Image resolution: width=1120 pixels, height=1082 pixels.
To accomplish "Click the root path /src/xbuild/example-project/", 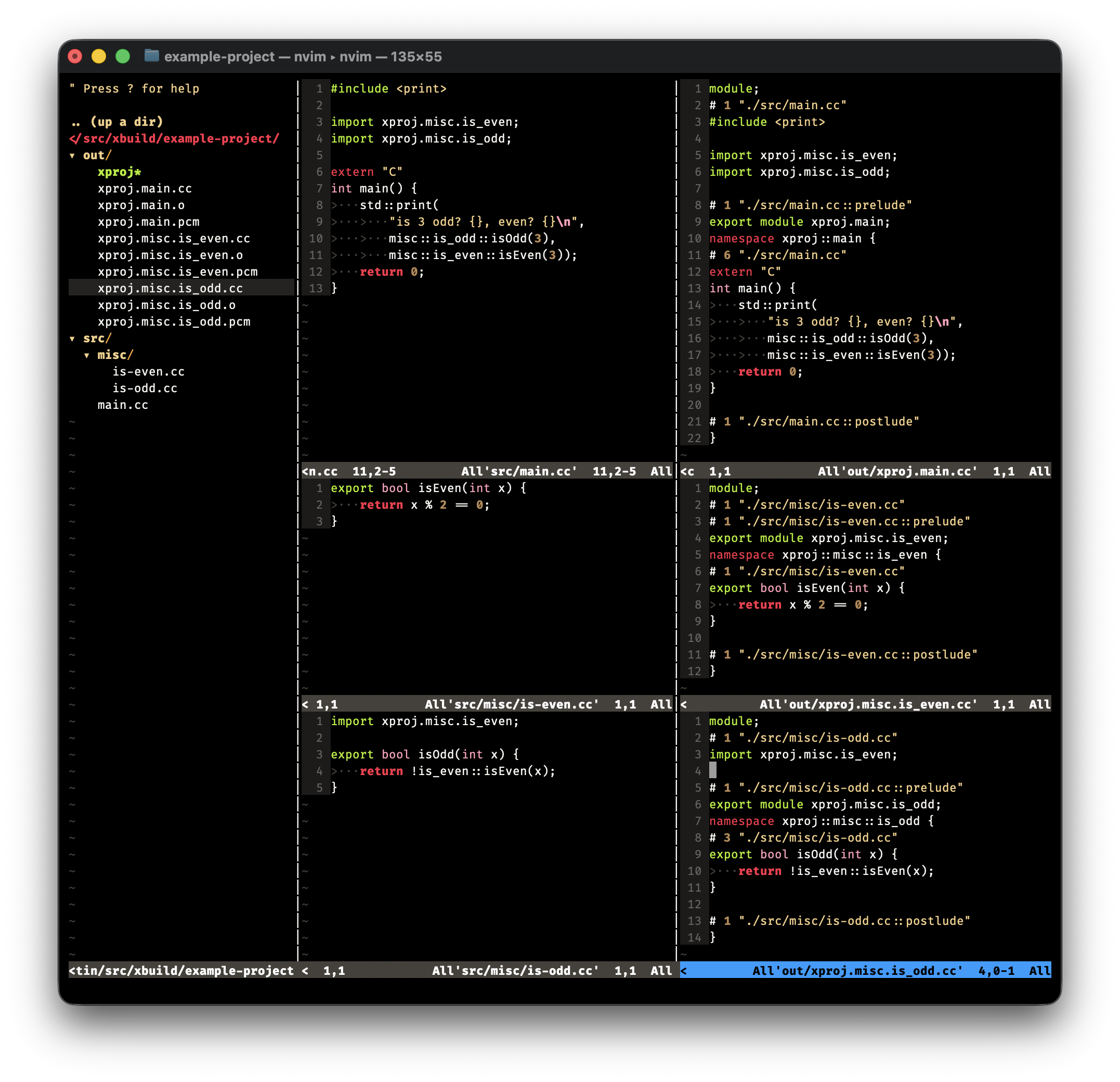I will [174, 138].
